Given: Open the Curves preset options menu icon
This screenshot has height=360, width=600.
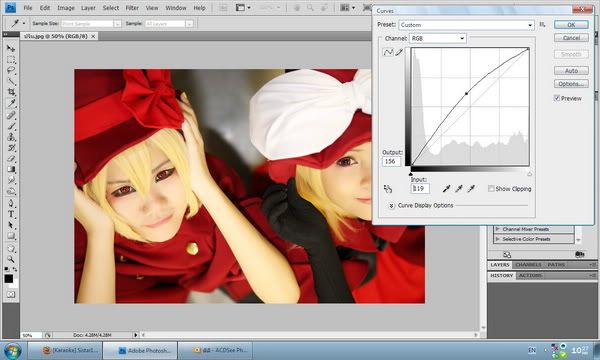Looking at the screenshot, I should click(x=542, y=24).
